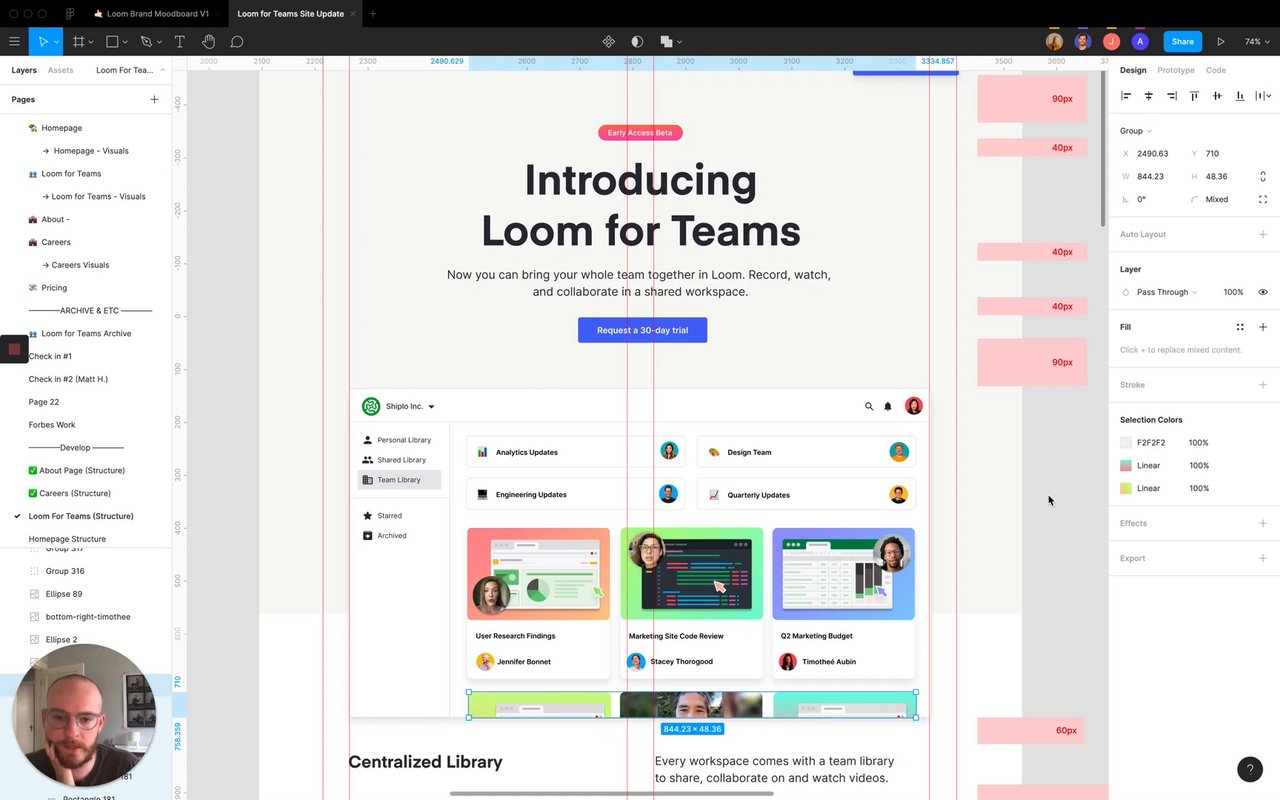The width and height of the screenshot is (1280, 800).
Task: Open the 74% zoom dropdown
Action: pos(1256,42)
